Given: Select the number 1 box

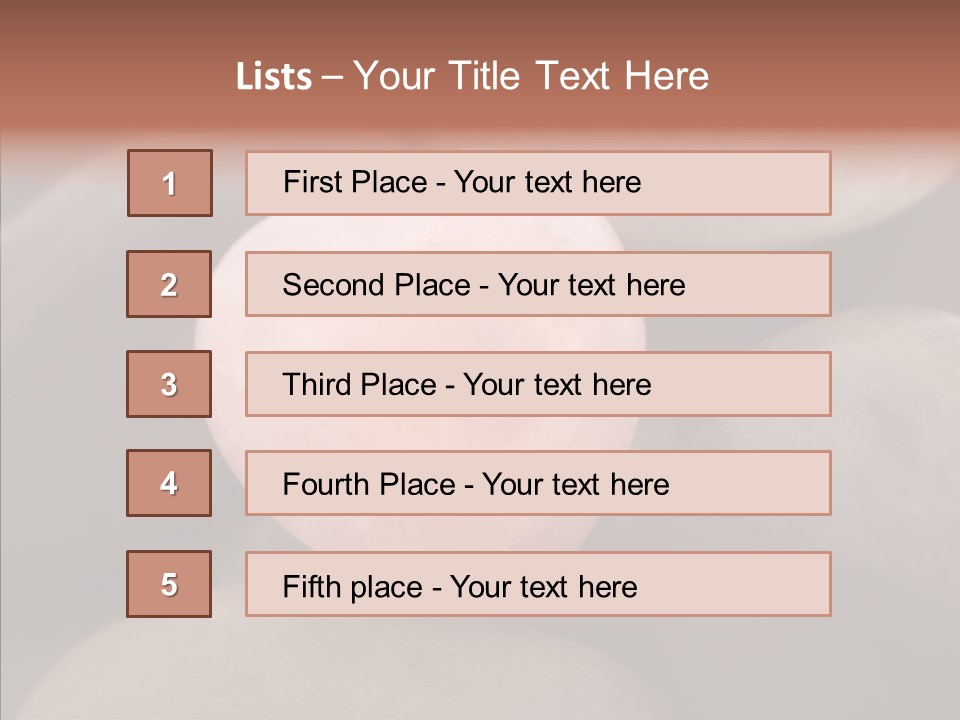Looking at the screenshot, I should pyautogui.click(x=170, y=183).
